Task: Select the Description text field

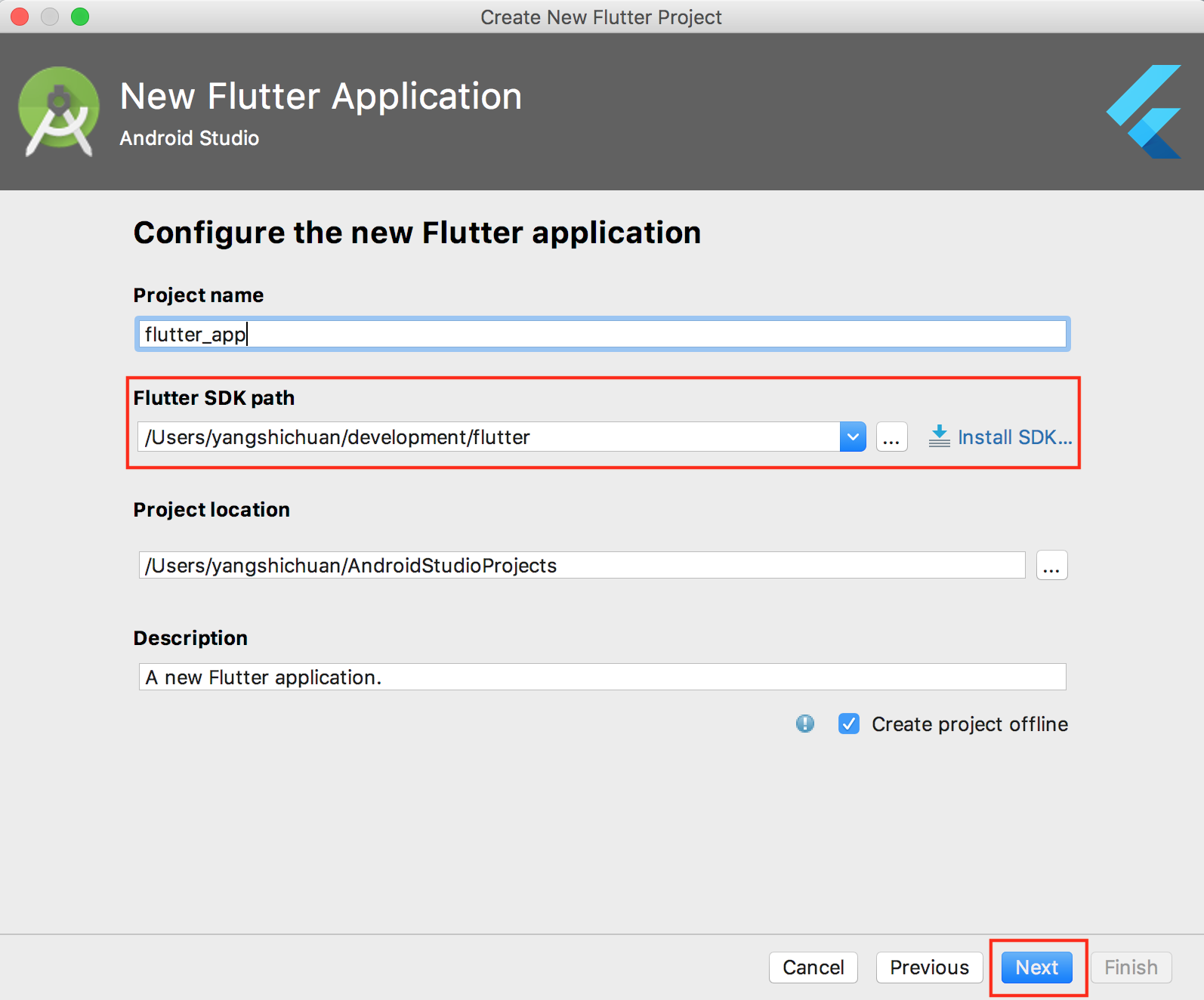Action: [x=601, y=677]
